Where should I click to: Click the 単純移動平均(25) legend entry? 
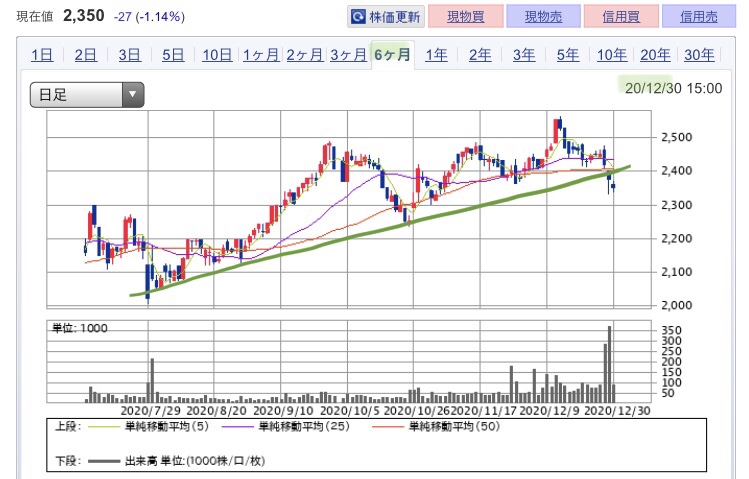304,426
